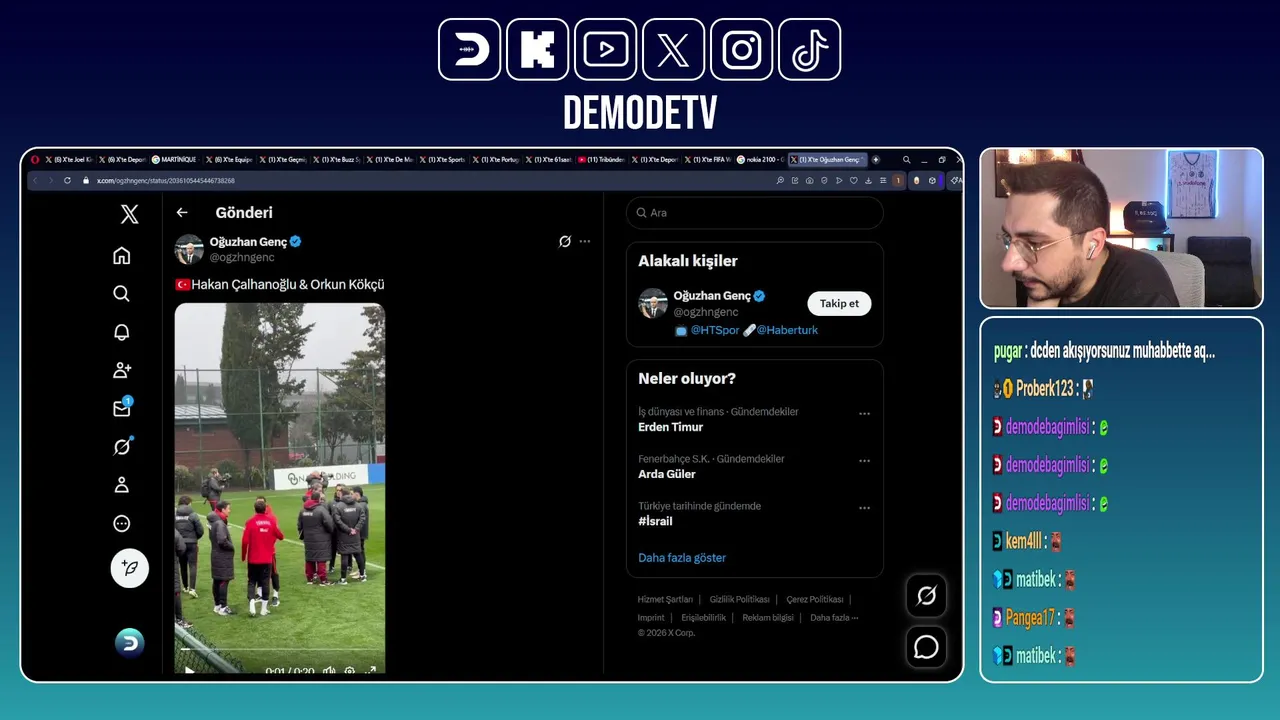Image resolution: width=1280 pixels, height=720 pixels.
Task: Click the X logo in the sidebar
Action: [129, 214]
